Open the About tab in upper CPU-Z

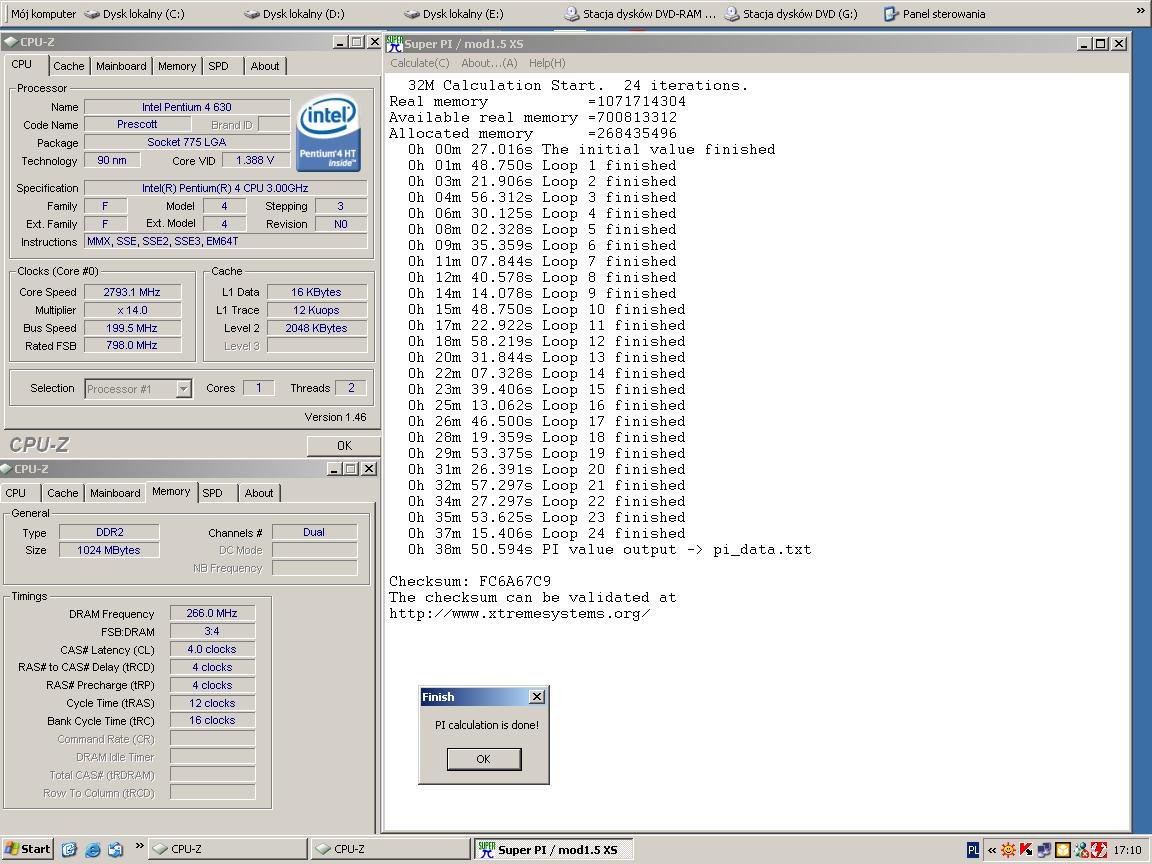pyautogui.click(x=264, y=66)
